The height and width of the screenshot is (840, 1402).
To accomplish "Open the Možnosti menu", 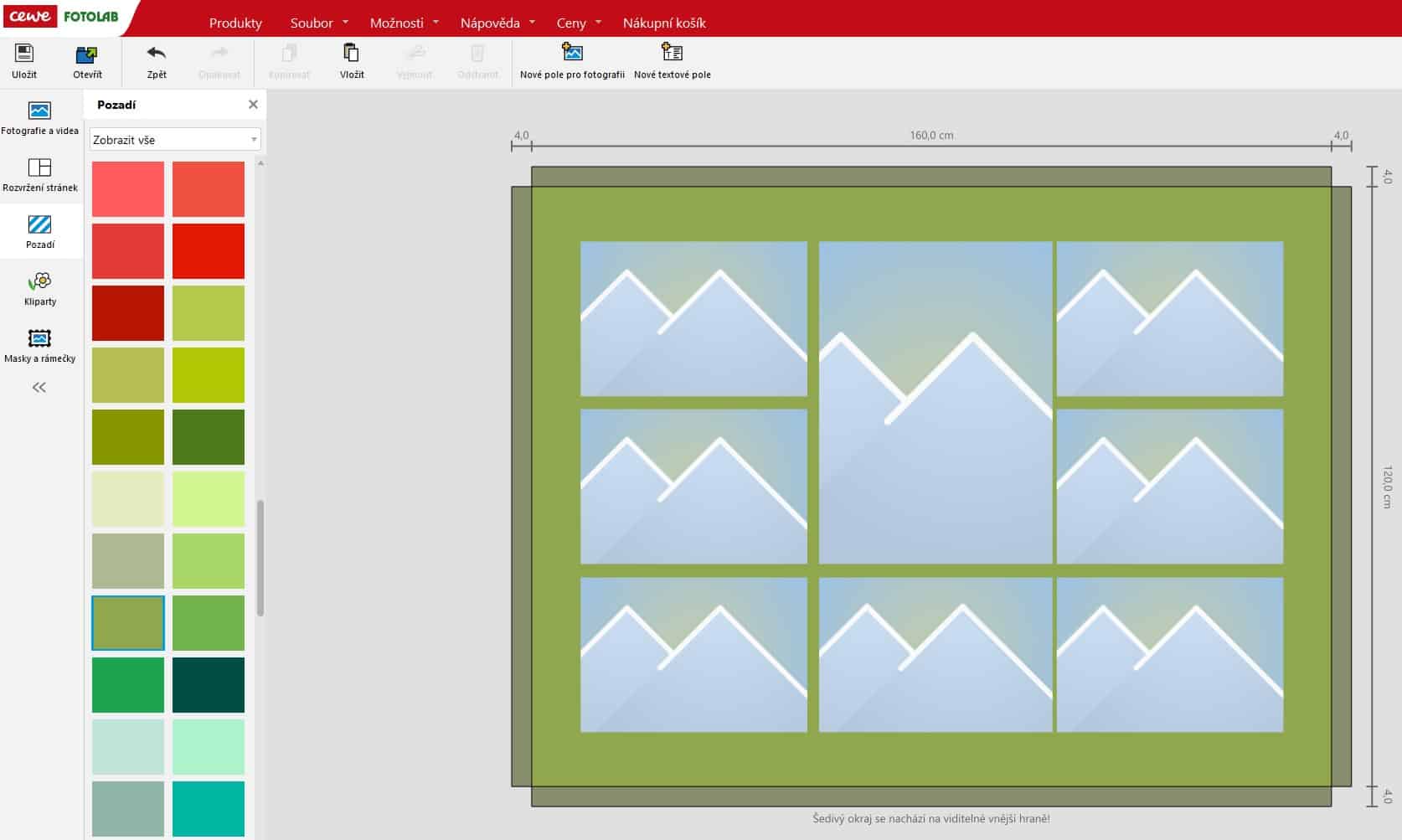I will pyautogui.click(x=404, y=23).
